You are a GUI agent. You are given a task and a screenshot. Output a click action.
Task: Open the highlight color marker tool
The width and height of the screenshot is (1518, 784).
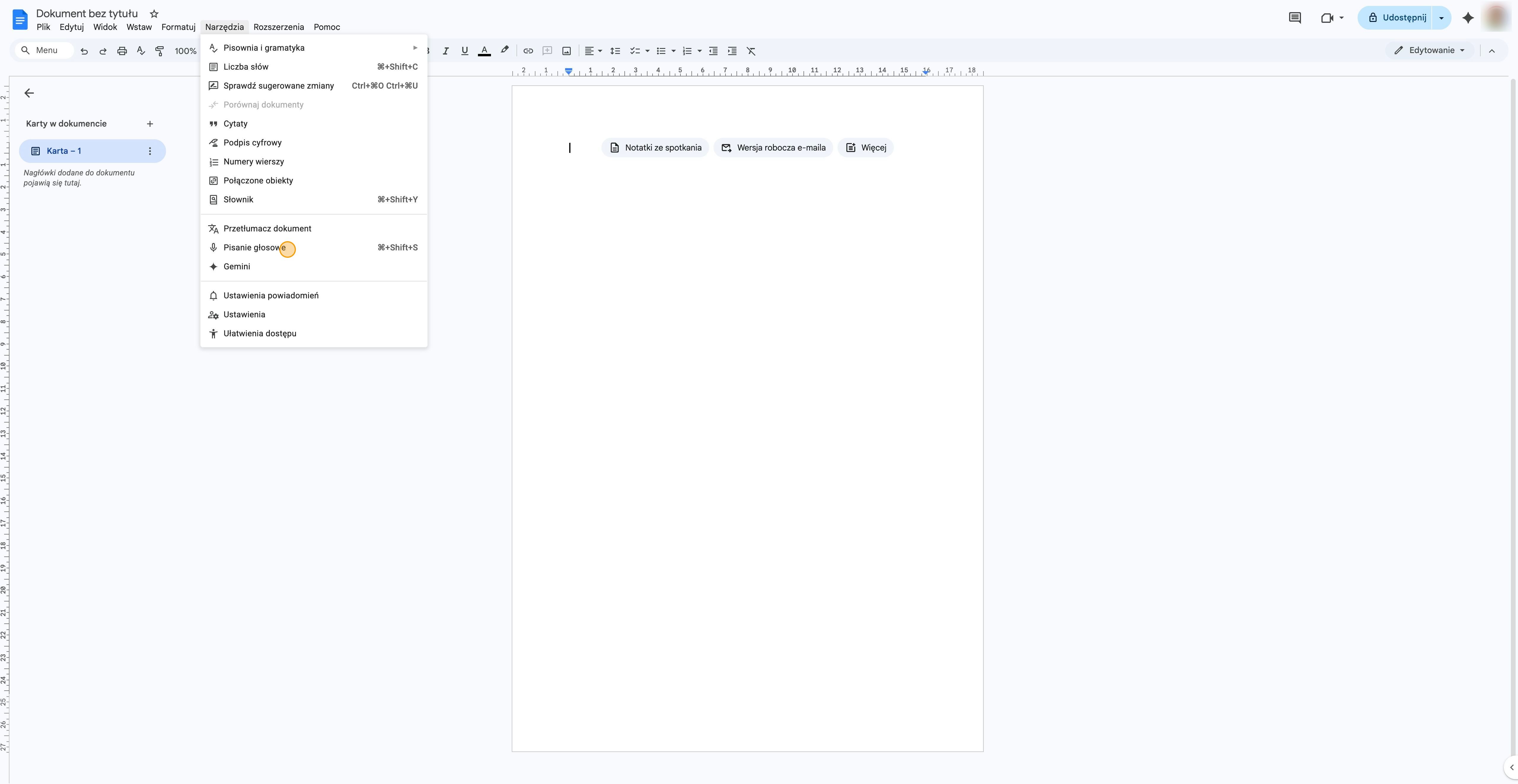(504, 51)
